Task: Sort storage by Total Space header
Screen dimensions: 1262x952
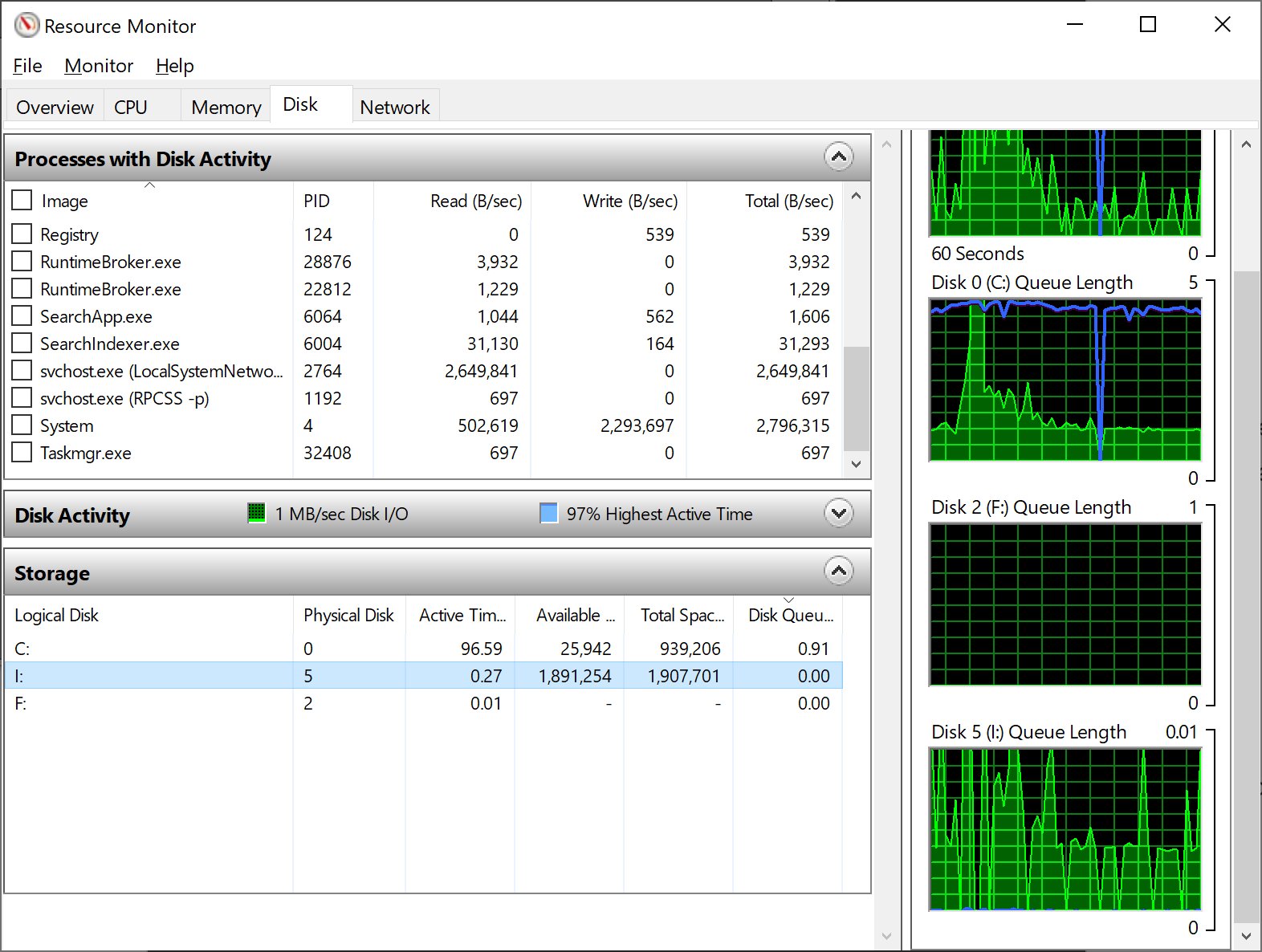Action: pos(678,615)
